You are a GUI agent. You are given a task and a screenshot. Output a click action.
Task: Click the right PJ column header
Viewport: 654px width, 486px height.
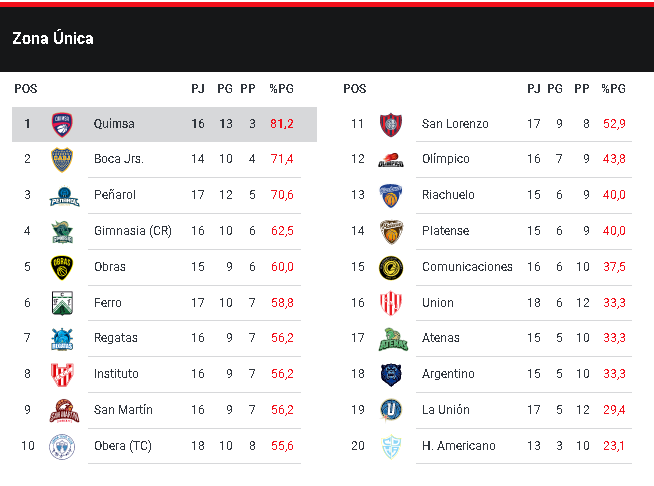point(534,89)
